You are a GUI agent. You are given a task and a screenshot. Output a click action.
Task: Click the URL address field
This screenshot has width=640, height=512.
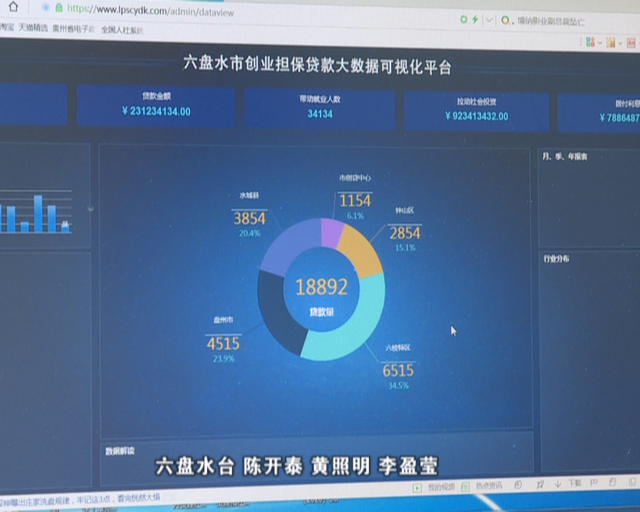(250, 10)
